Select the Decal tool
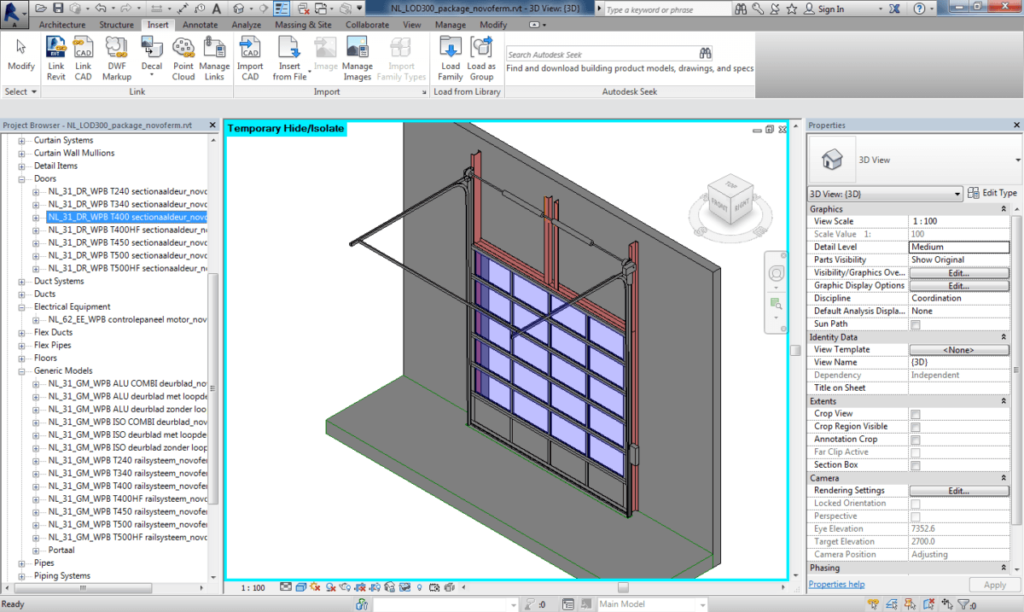1024x612 pixels. (151, 55)
